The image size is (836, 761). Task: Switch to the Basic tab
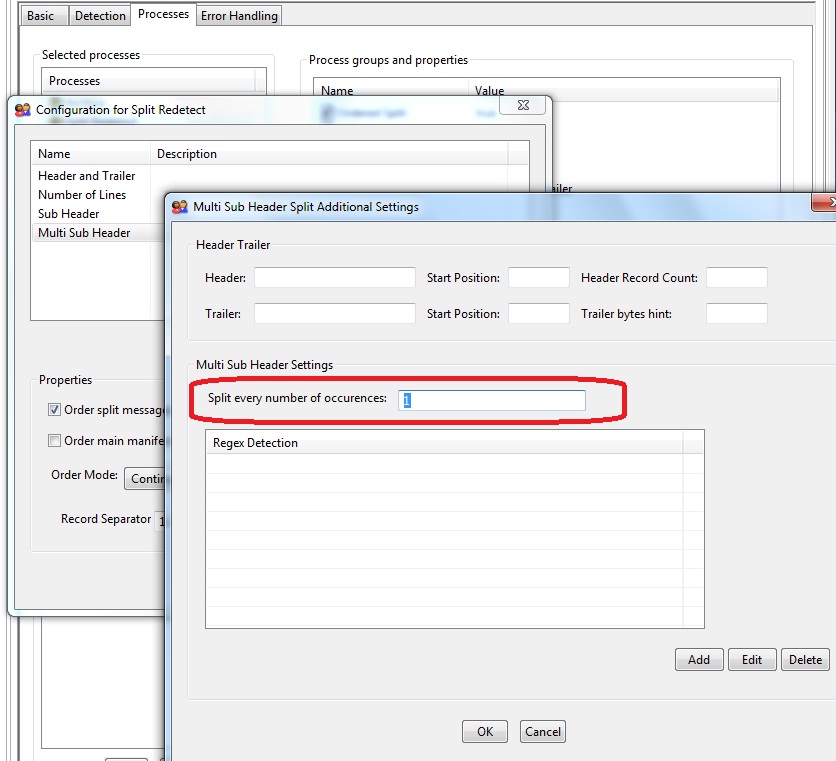[41, 16]
